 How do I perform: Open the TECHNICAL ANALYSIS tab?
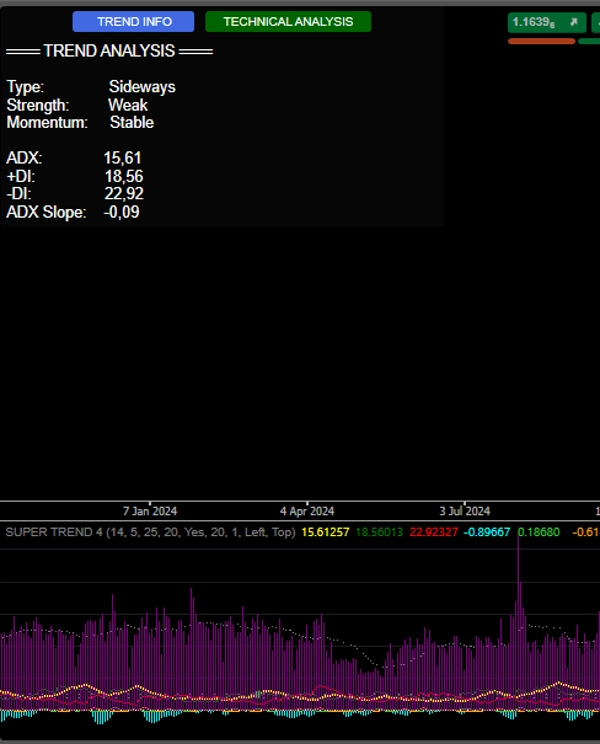pyautogui.click(x=288, y=22)
